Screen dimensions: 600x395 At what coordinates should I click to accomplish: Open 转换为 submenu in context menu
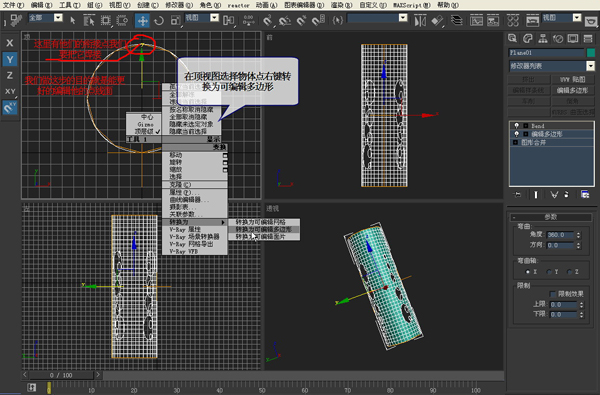(x=195, y=222)
